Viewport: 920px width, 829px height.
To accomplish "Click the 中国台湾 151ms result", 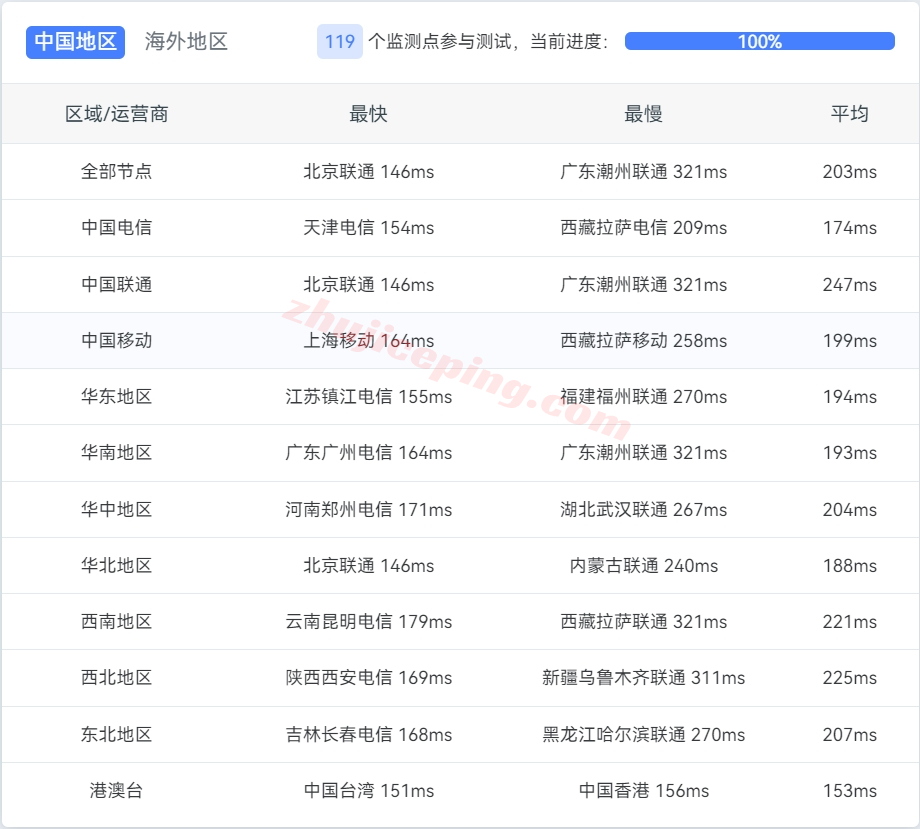I will click(x=369, y=790).
